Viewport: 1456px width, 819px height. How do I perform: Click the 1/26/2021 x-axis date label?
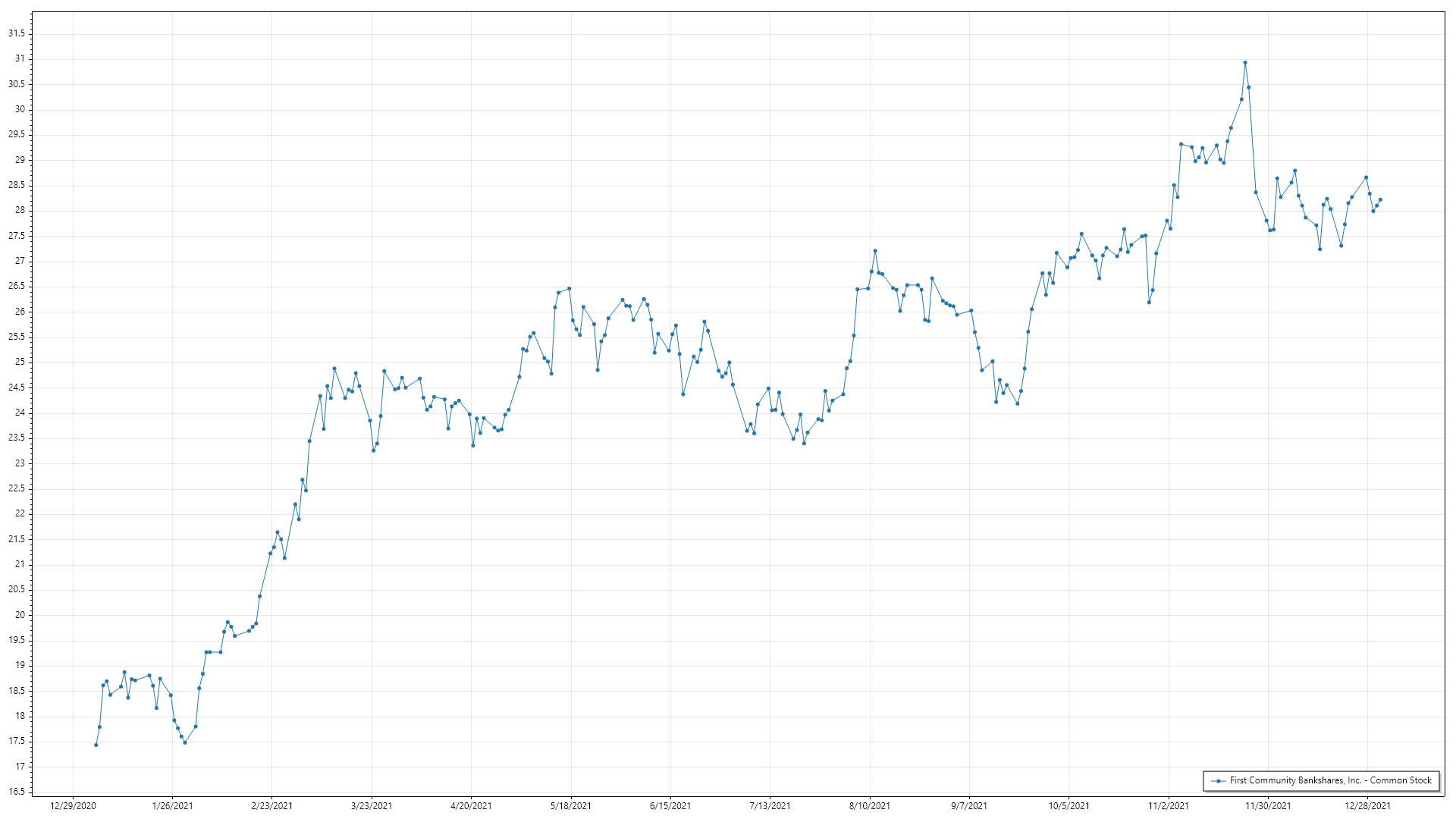point(172,806)
